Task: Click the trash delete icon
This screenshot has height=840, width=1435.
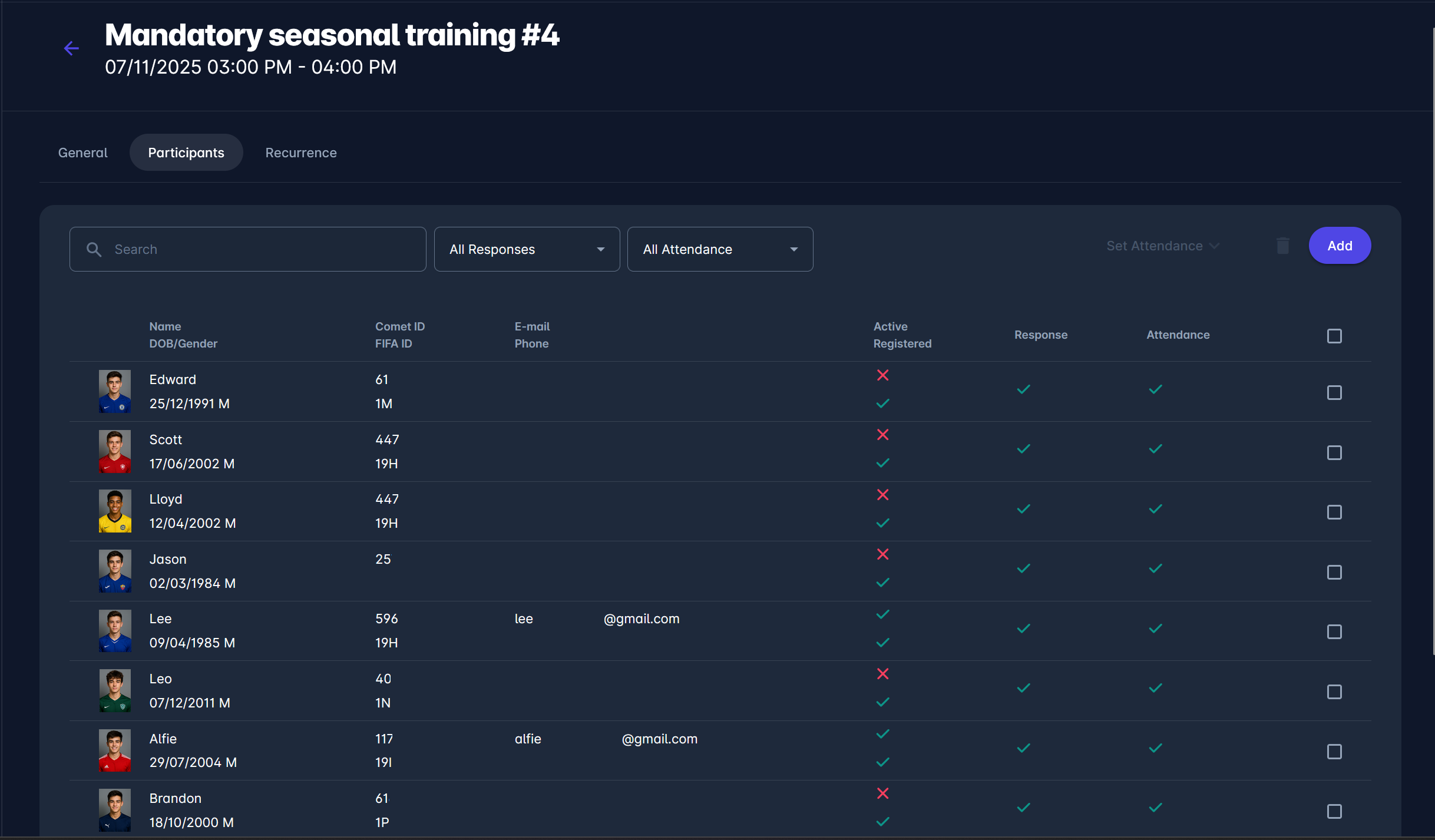Action: tap(1282, 246)
